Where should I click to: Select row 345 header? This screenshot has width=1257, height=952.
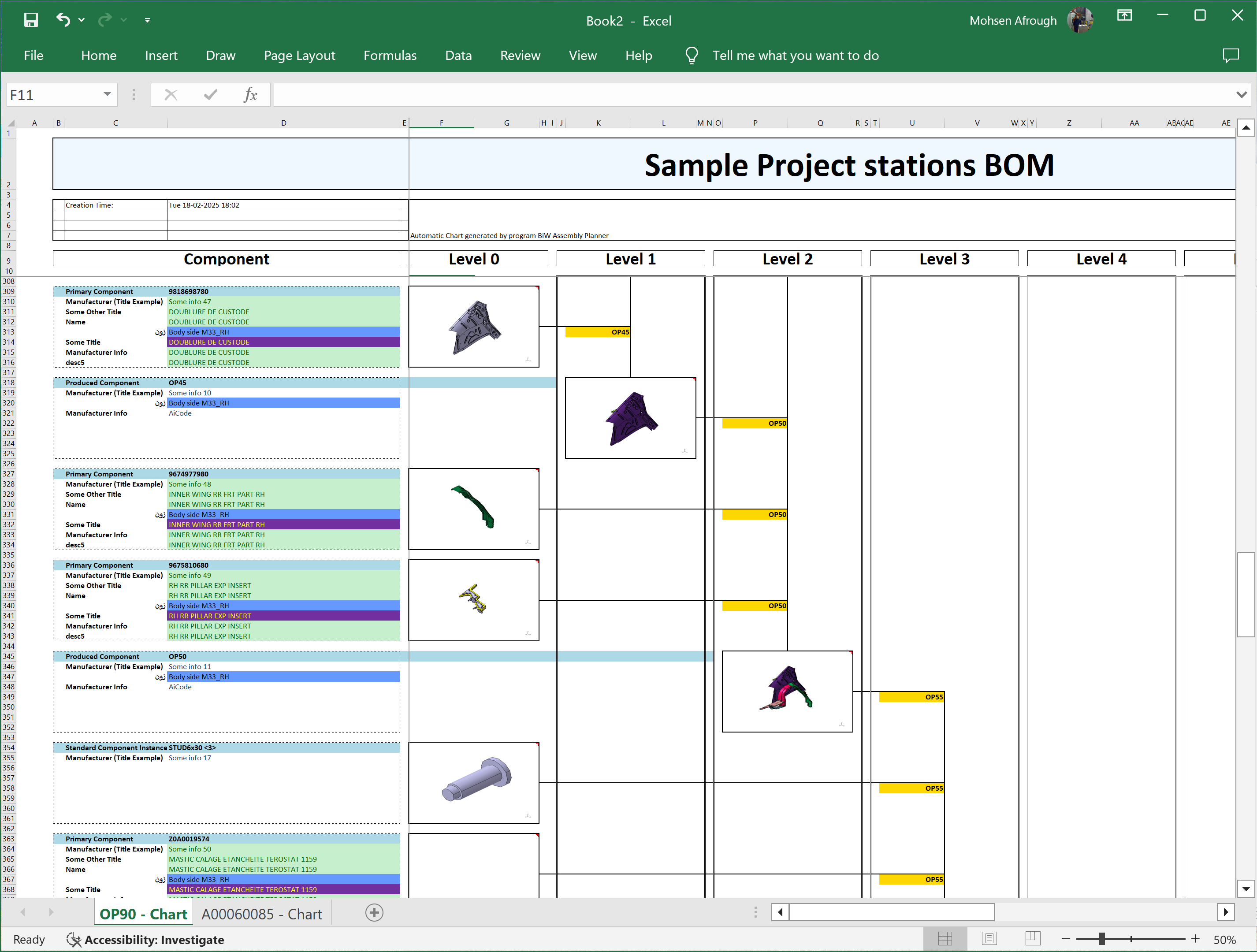pos(8,656)
